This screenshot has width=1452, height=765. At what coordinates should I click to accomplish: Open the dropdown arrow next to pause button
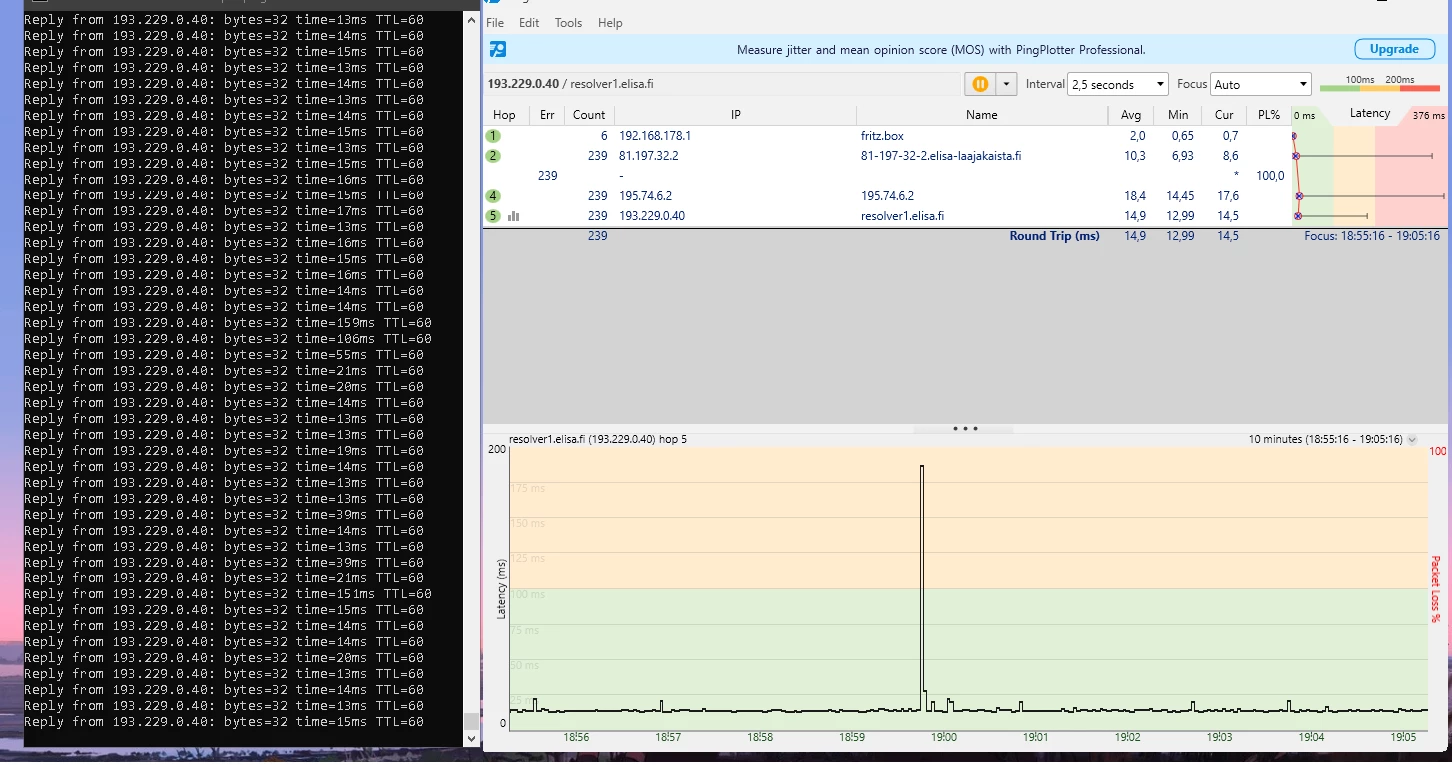click(1006, 85)
